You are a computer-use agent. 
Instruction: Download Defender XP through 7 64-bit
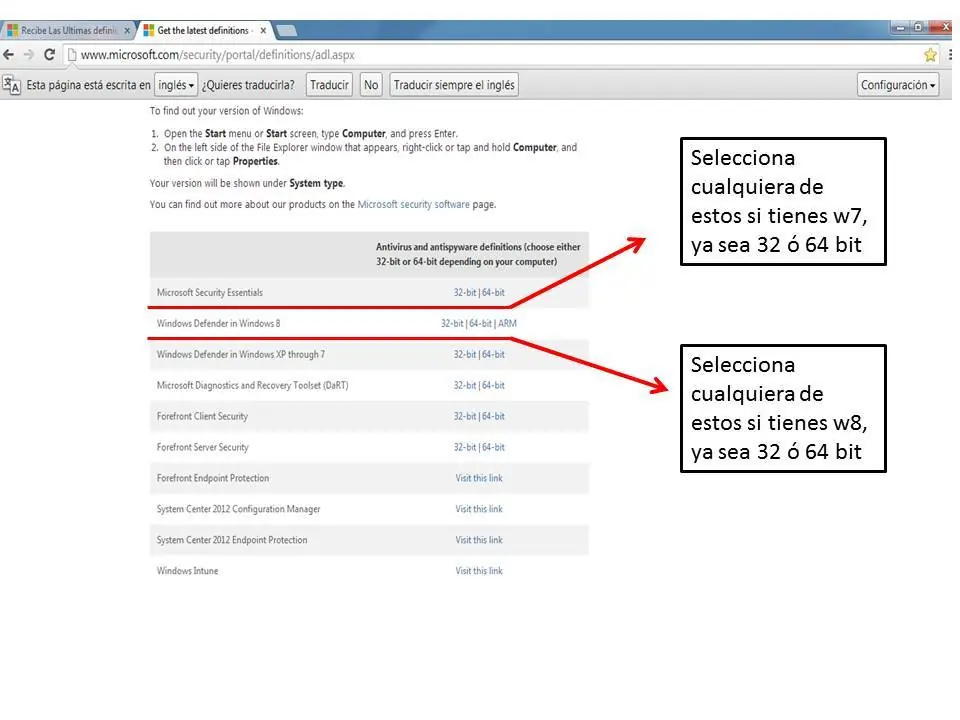(493, 354)
